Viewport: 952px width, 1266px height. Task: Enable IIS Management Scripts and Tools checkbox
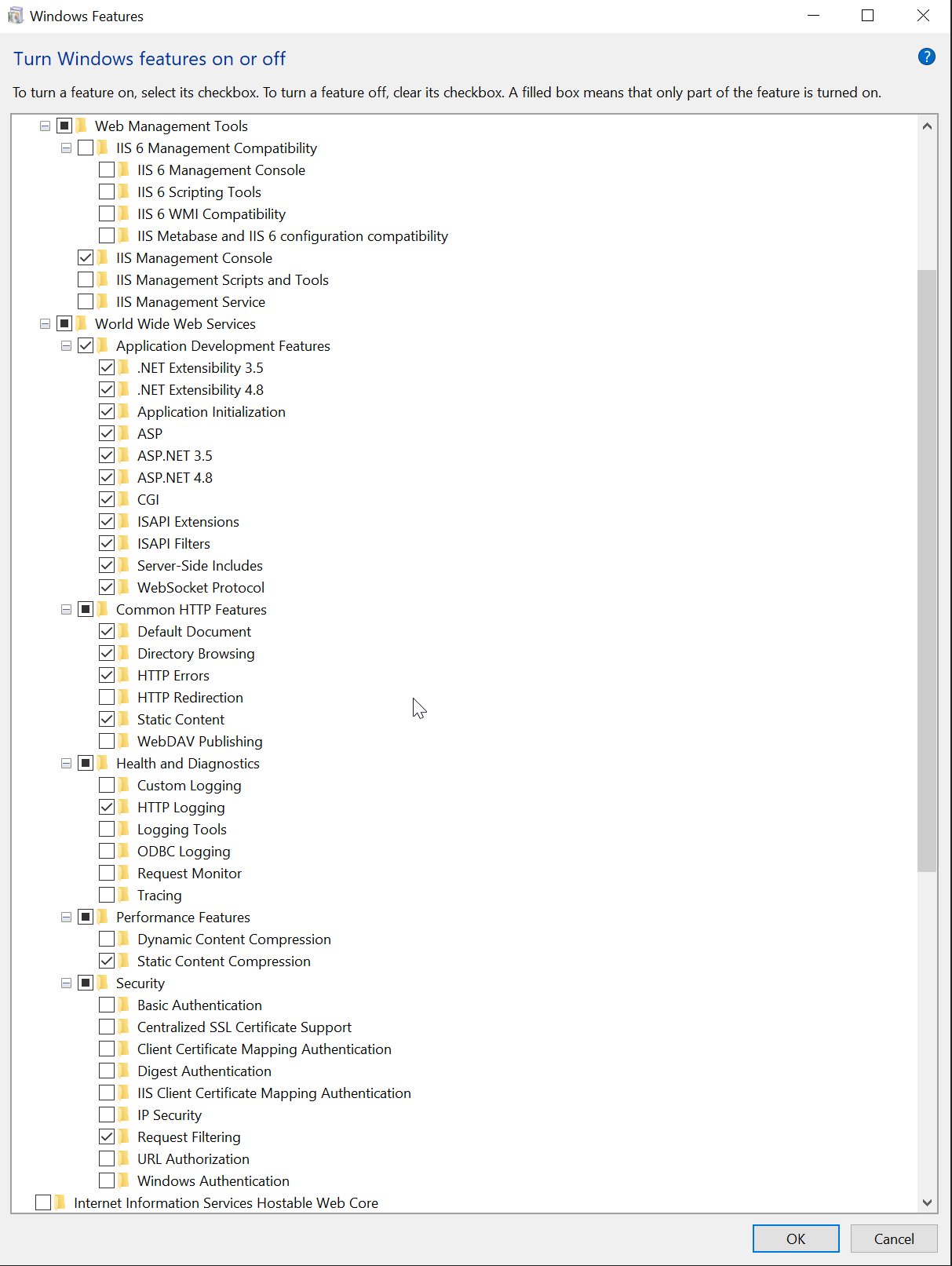(86, 279)
